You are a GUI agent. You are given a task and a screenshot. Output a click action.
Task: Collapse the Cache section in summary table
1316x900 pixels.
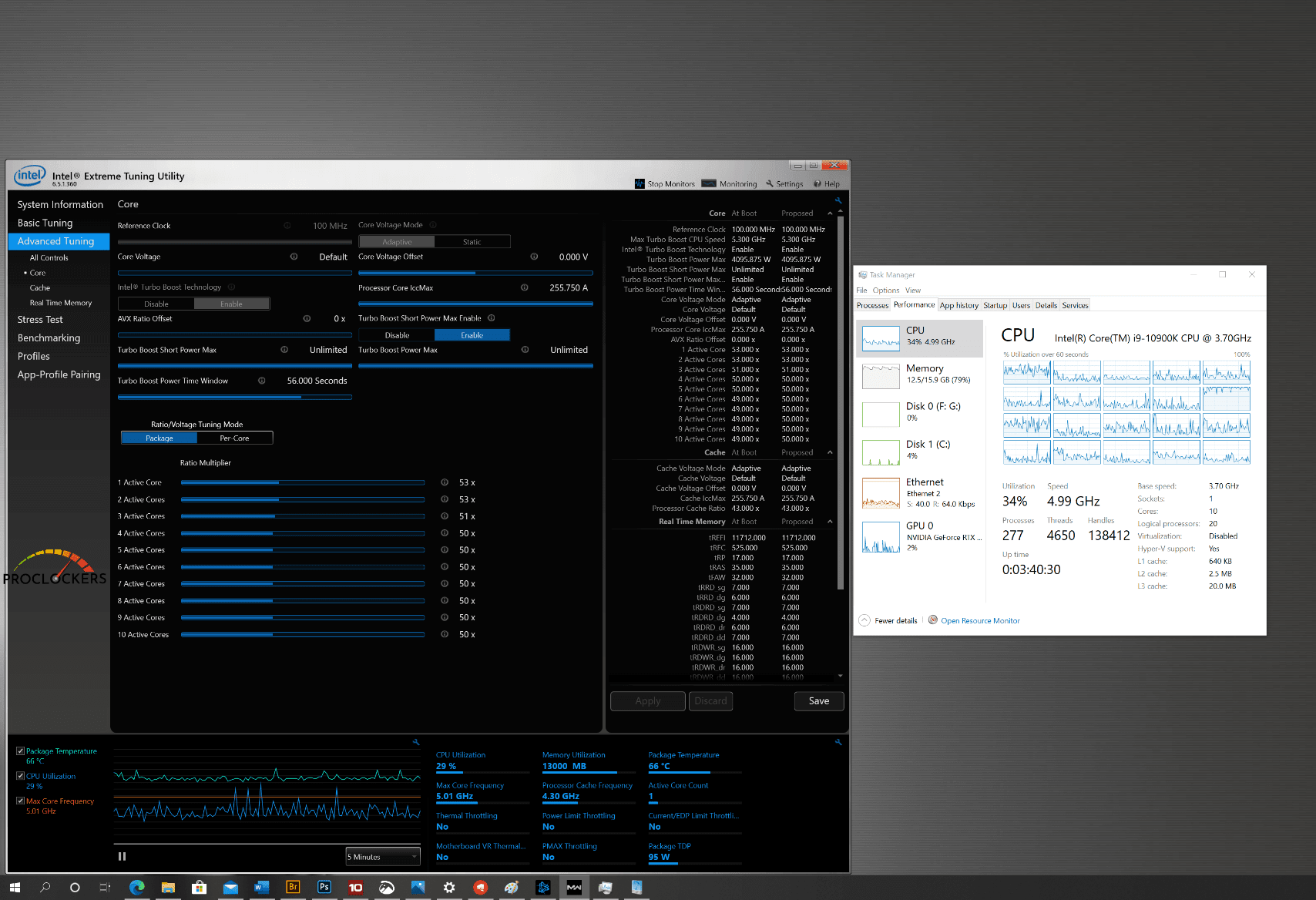point(830,452)
